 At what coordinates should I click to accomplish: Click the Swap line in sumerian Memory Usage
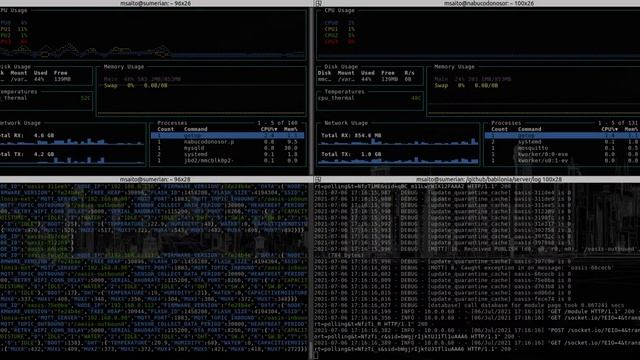tap(136, 86)
